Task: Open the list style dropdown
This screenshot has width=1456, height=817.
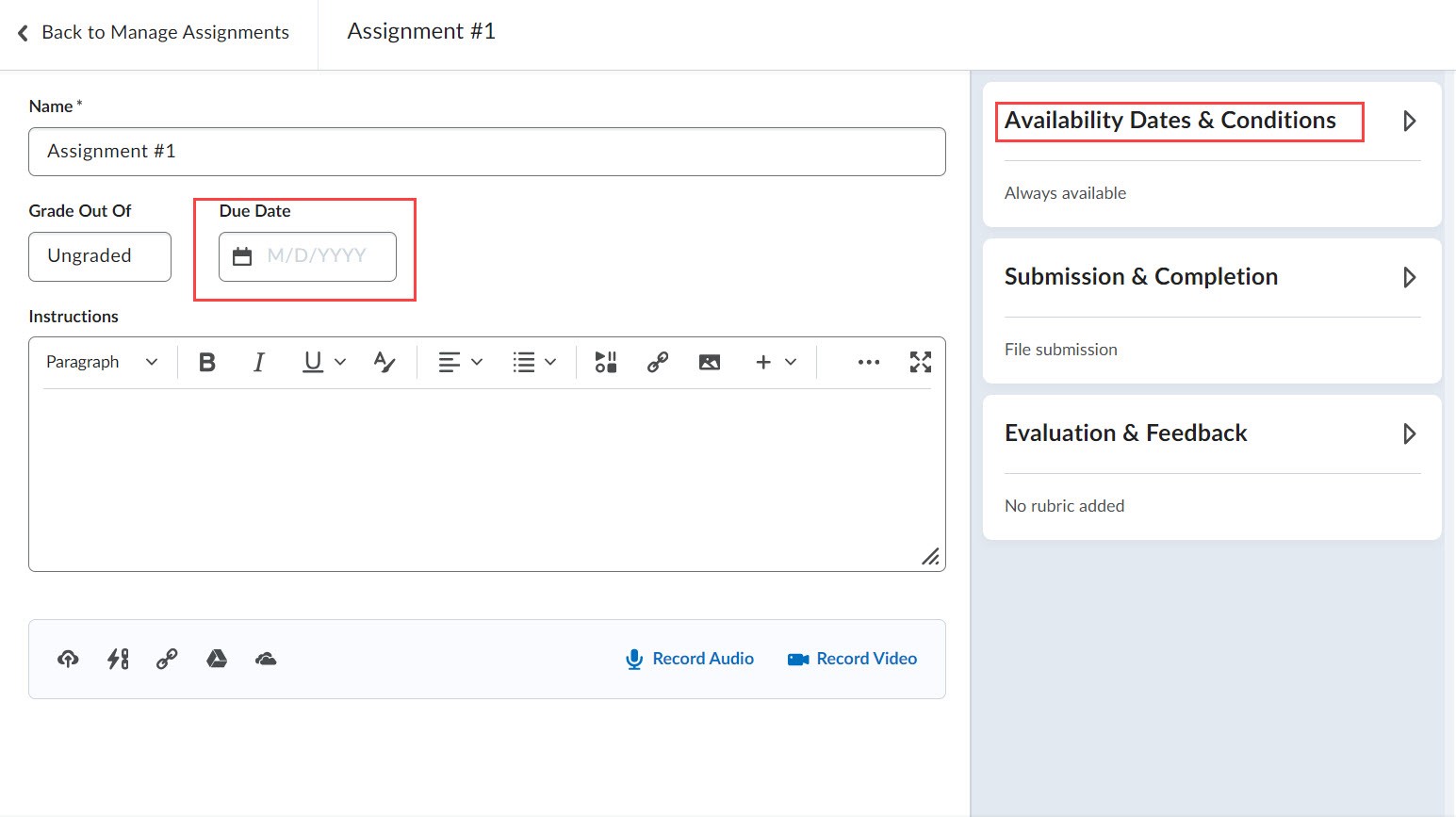Action: (534, 362)
